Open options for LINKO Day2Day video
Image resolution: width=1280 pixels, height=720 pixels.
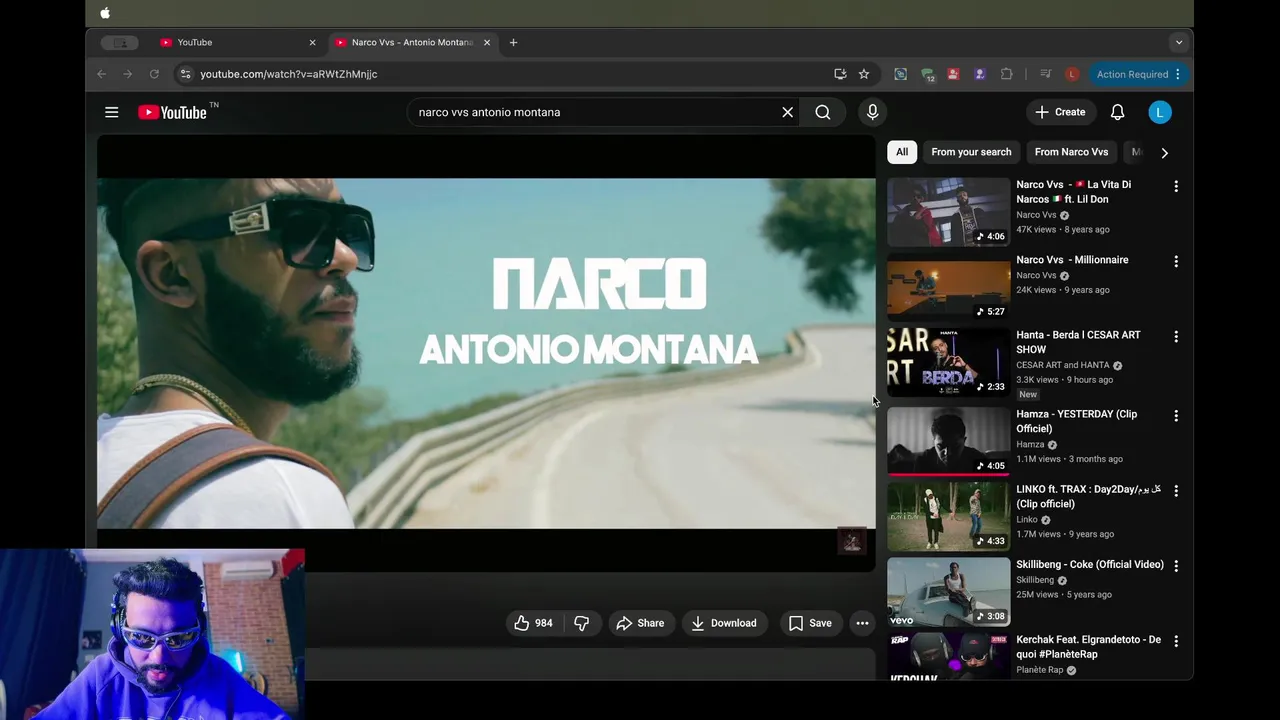coord(1176,490)
